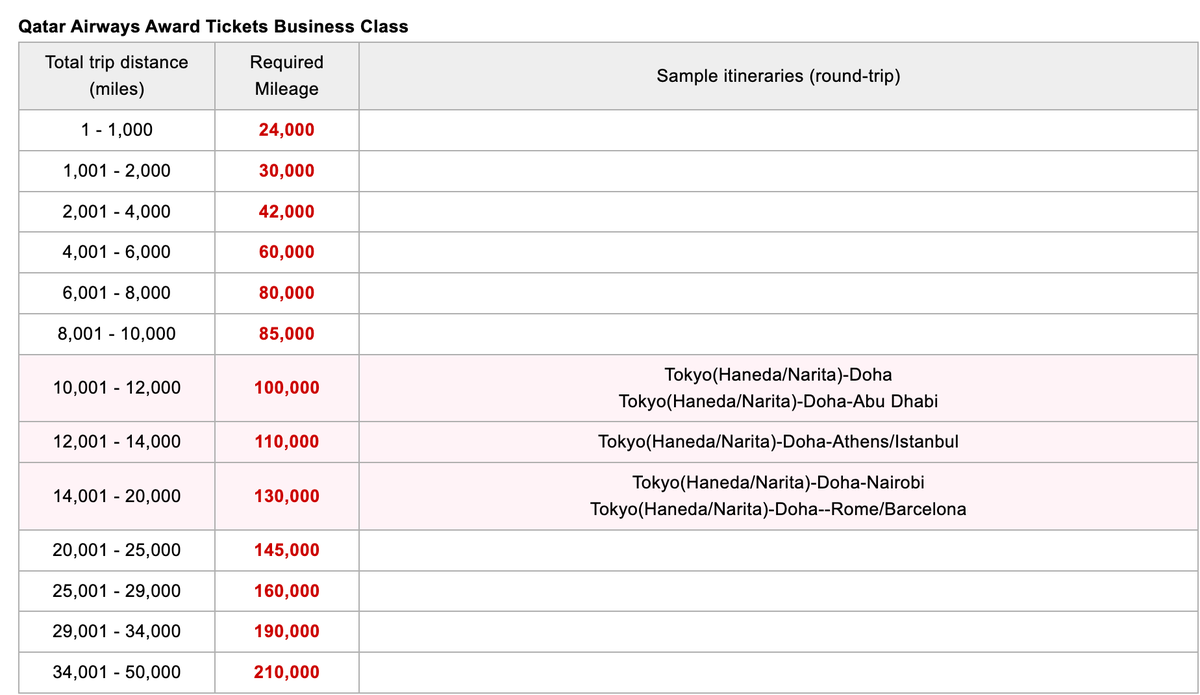The image size is (1200, 695).
Task: Select the 210,000 mileage value
Action: pos(287,672)
